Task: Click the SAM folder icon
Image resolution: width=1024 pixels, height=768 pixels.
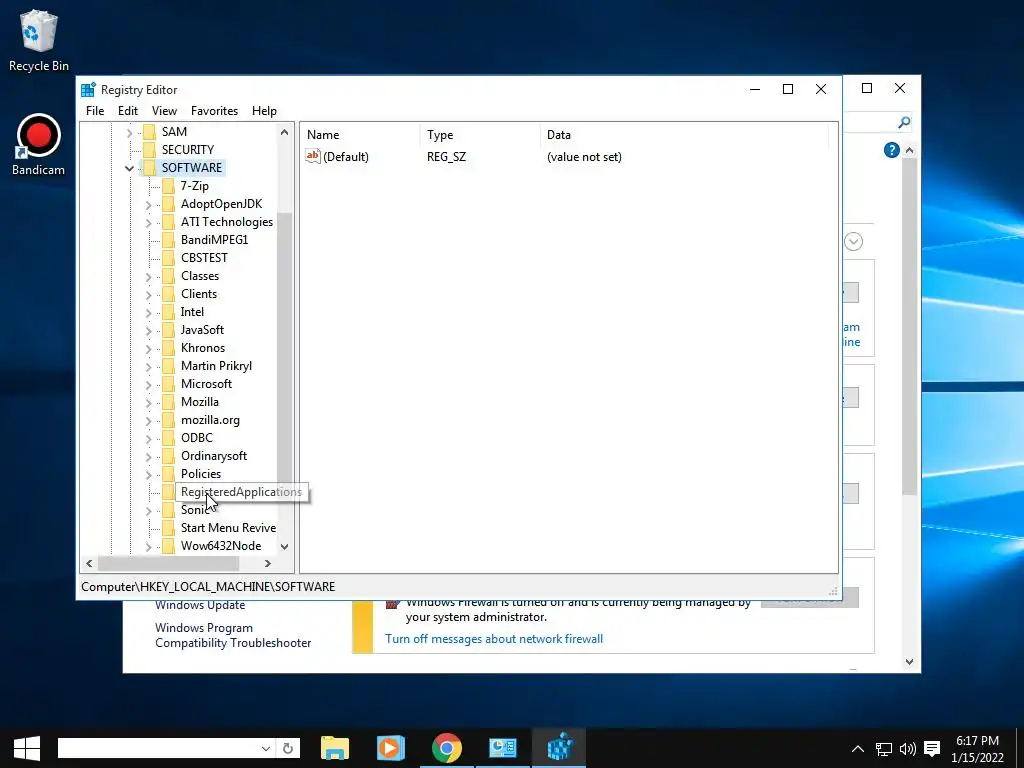Action: click(150, 132)
